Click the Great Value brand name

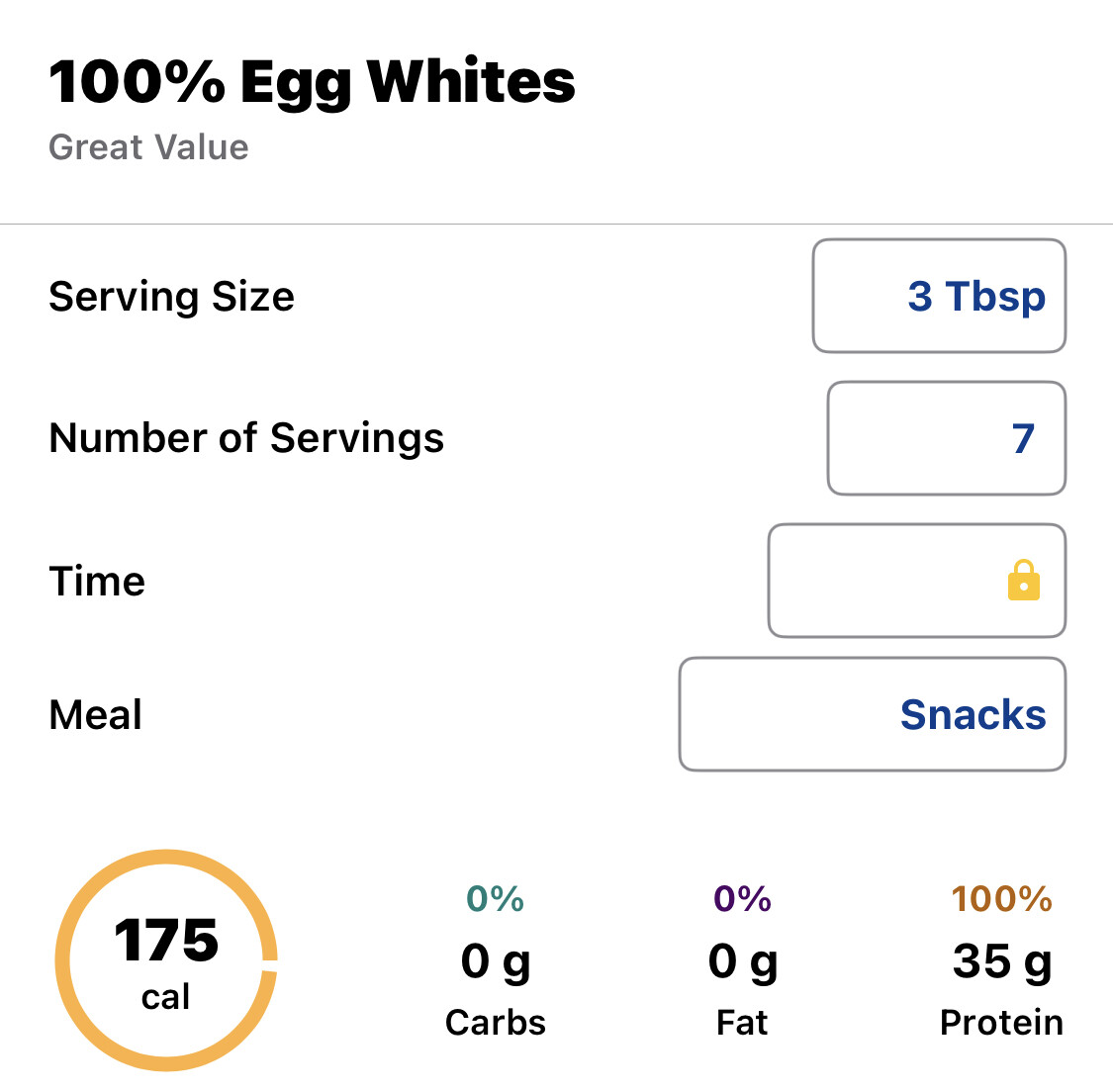(148, 147)
